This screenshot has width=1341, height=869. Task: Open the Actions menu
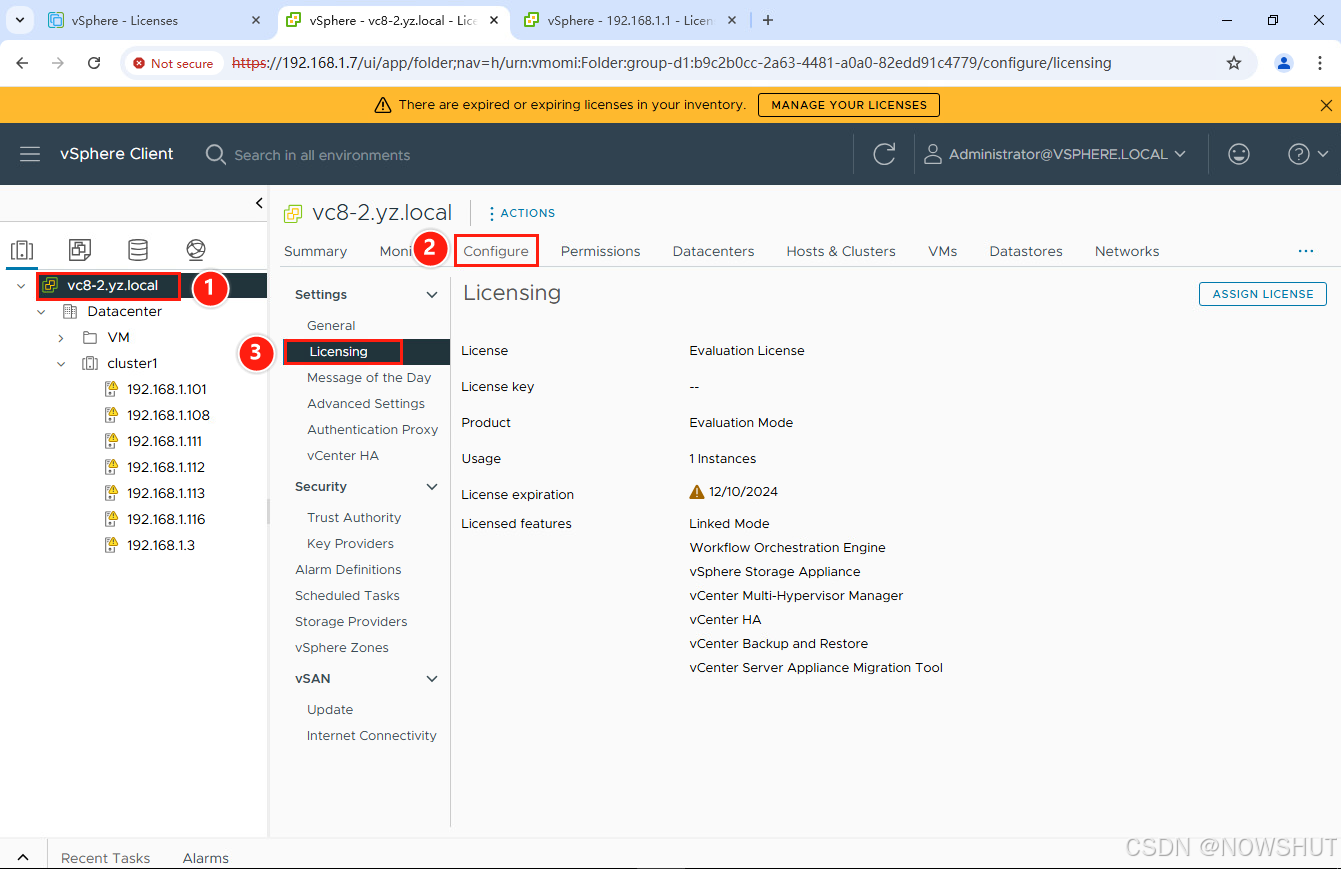pyautogui.click(x=521, y=213)
